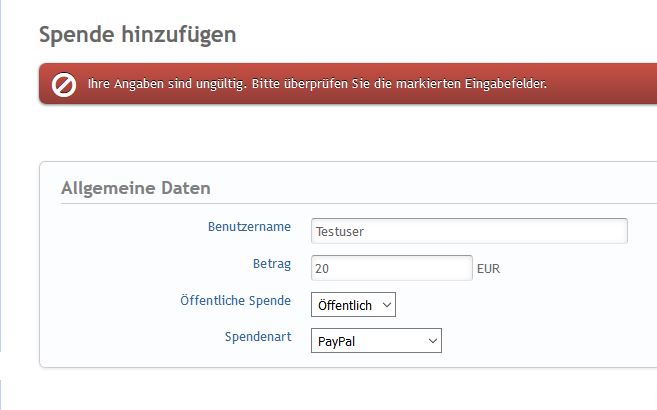The width and height of the screenshot is (657, 410).
Task: Focus the Betrag amount input field
Action: pos(391,268)
